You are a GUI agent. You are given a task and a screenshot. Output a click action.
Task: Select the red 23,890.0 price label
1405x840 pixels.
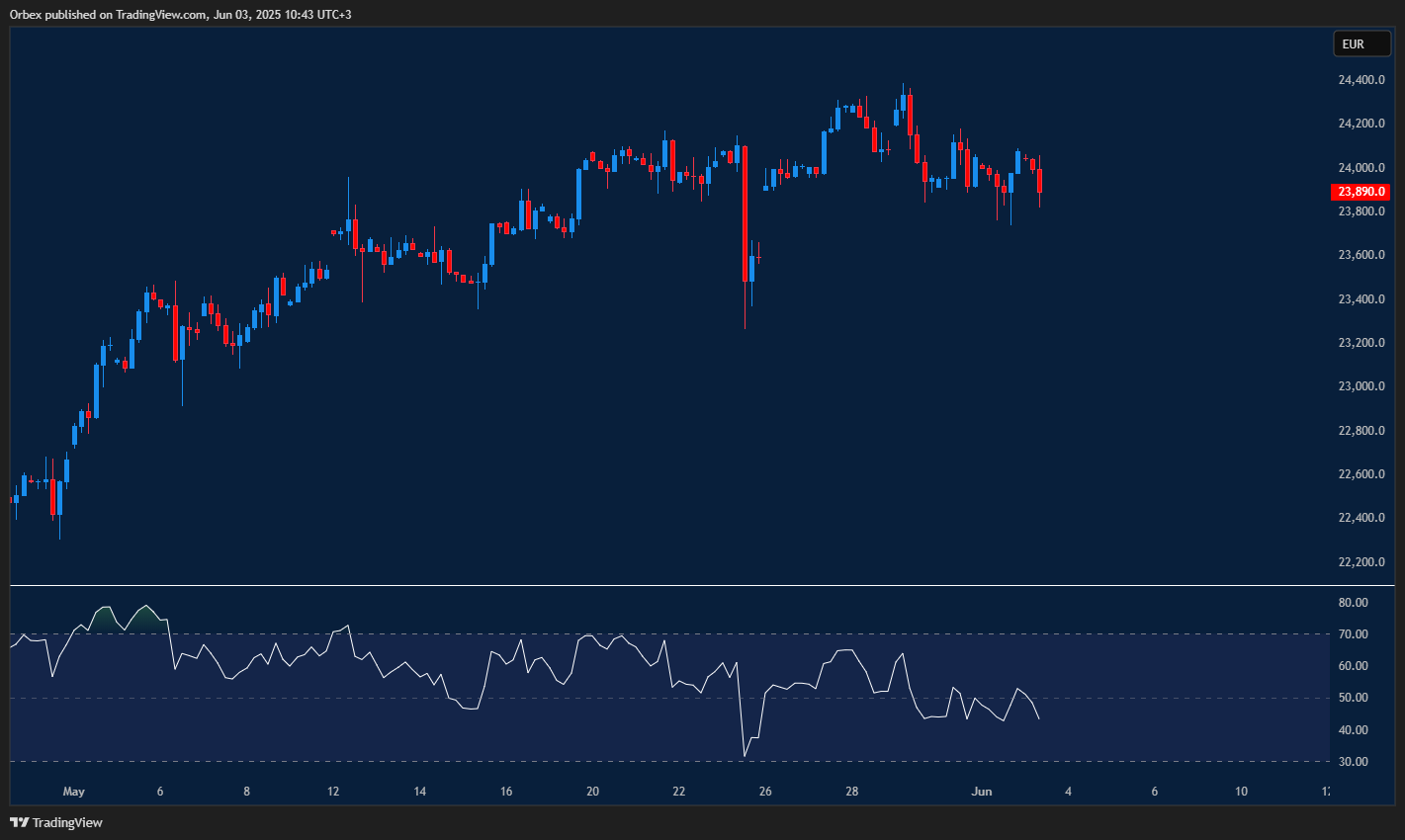pyautogui.click(x=1361, y=192)
